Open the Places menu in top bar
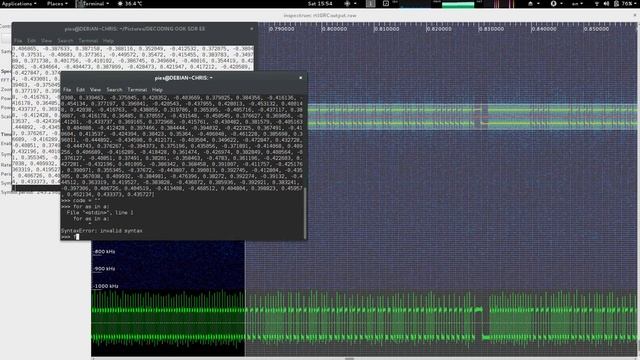 click(57, 4)
